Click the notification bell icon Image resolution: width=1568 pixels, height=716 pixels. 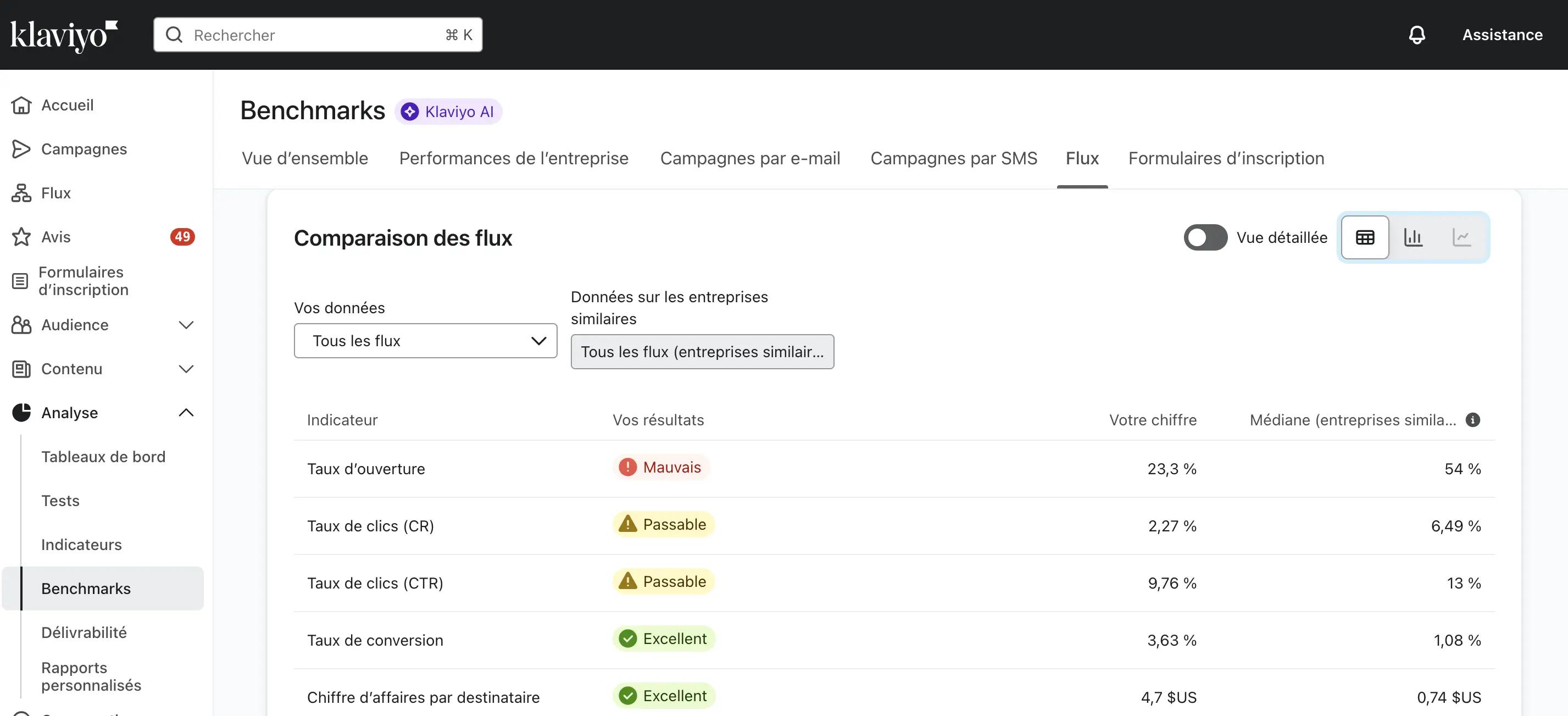tap(1416, 35)
